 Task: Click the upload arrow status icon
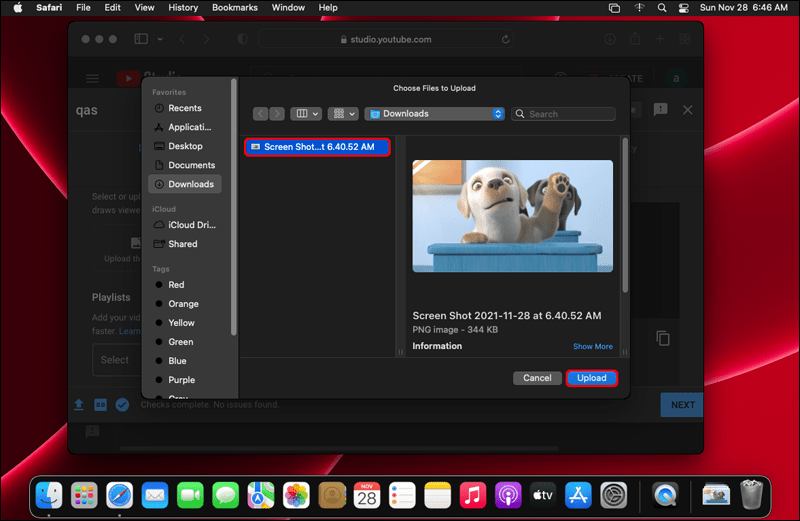coord(79,405)
